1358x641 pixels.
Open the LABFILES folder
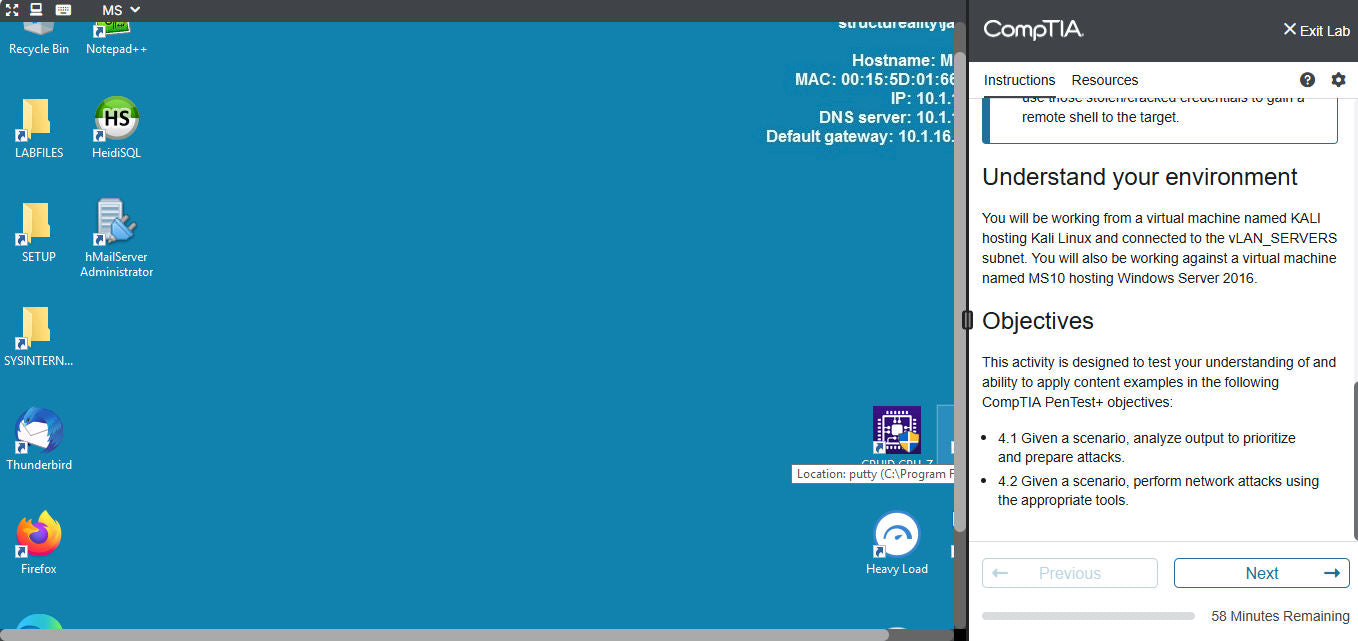(38, 120)
